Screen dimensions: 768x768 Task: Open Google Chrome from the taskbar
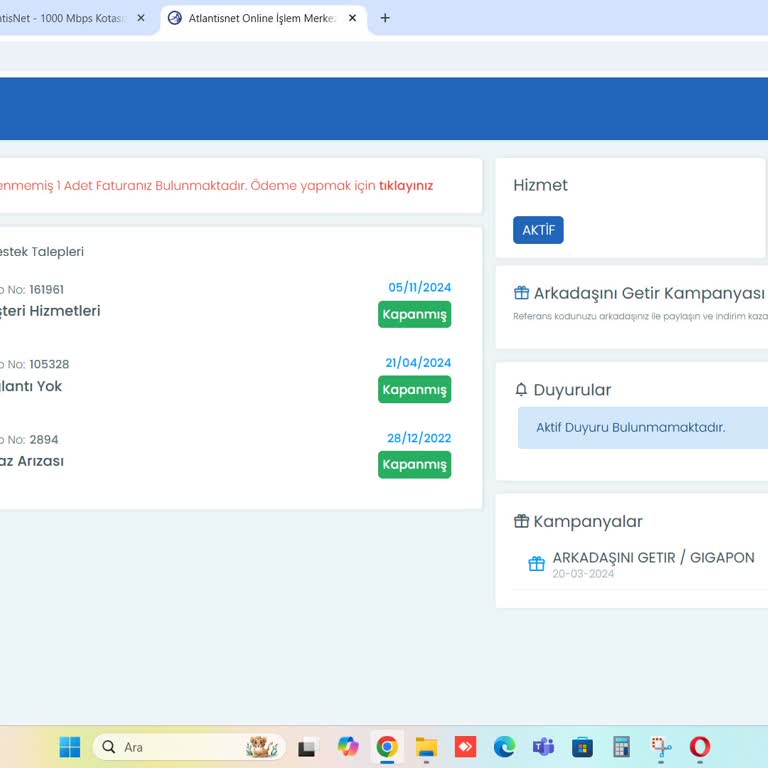pyautogui.click(x=387, y=747)
